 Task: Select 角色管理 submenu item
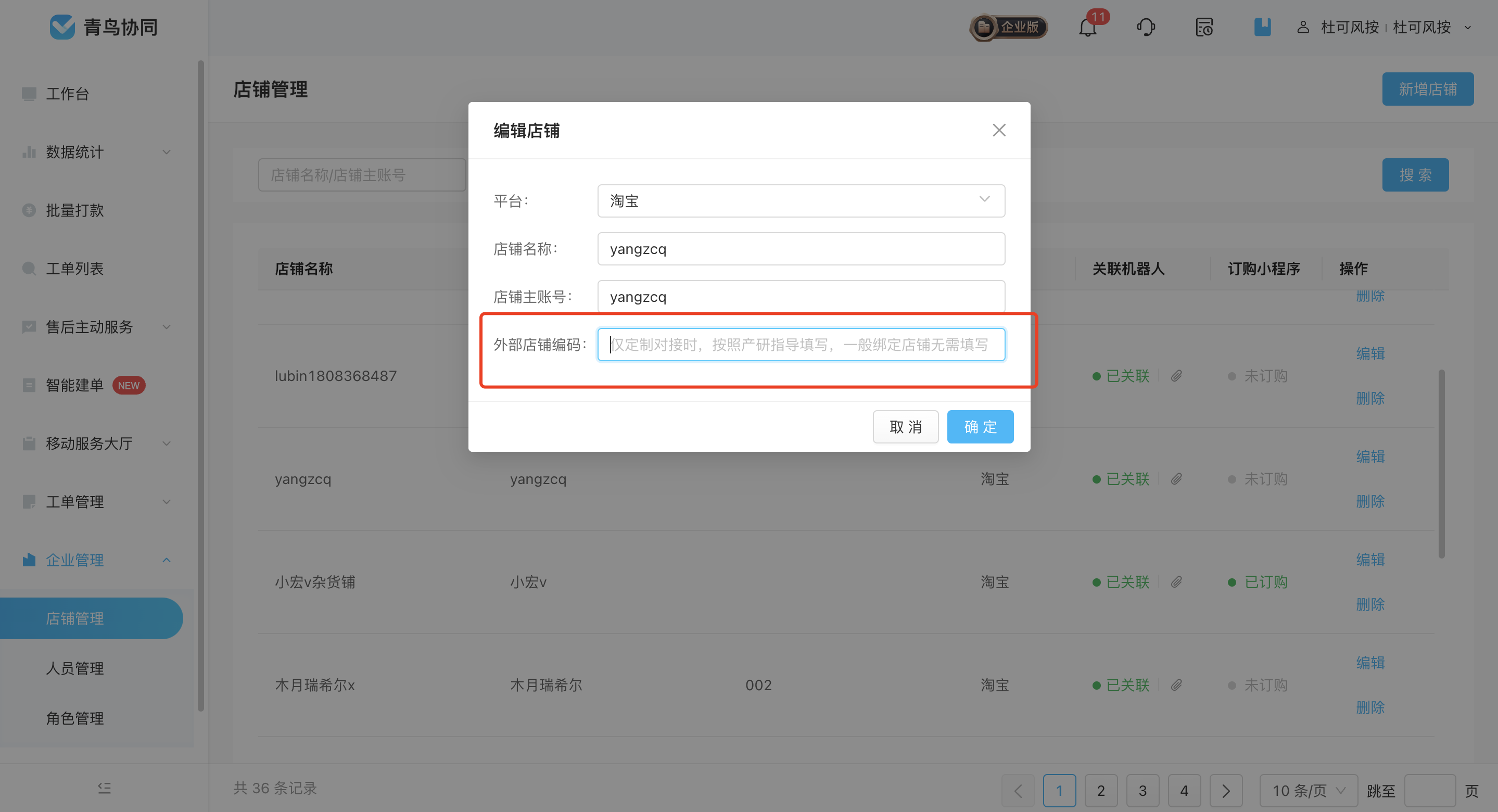[75, 718]
